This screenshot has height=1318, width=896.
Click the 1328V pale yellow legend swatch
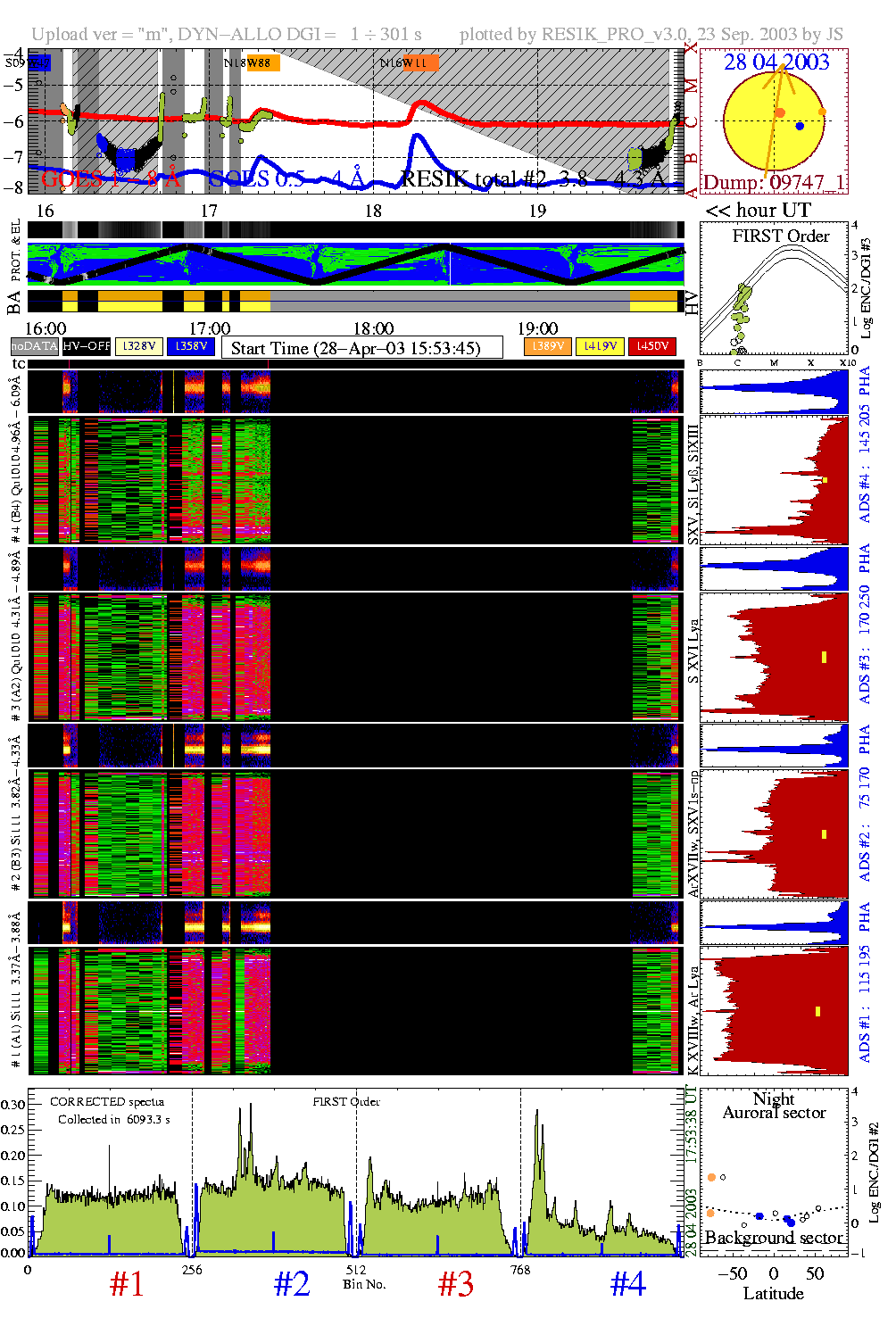tap(139, 346)
